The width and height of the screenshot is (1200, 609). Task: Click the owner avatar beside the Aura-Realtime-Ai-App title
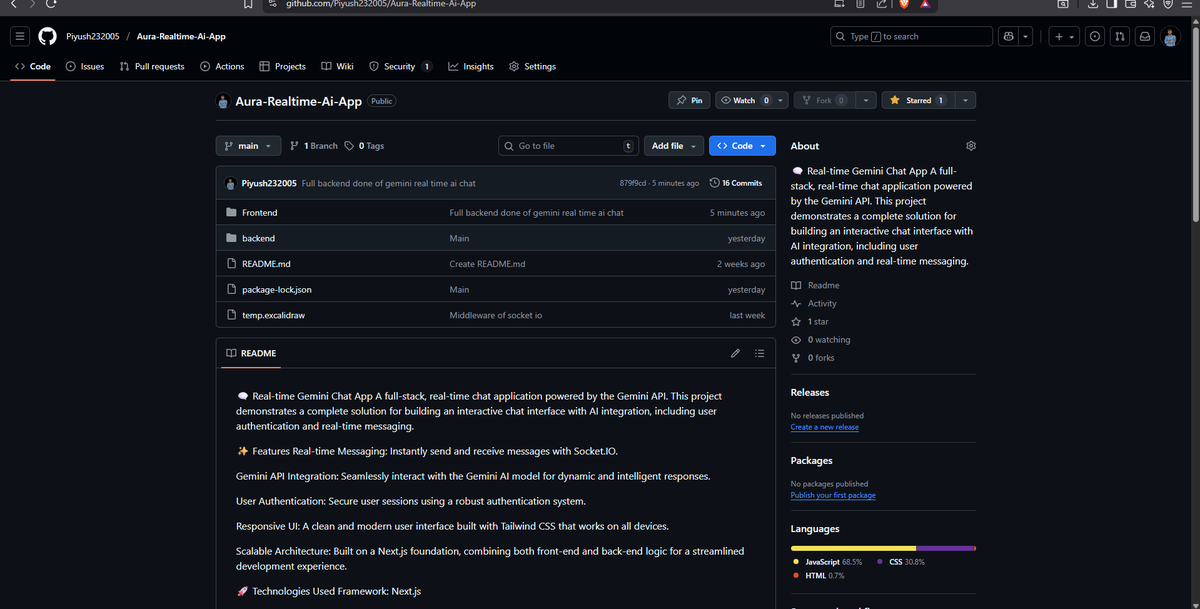(x=224, y=101)
